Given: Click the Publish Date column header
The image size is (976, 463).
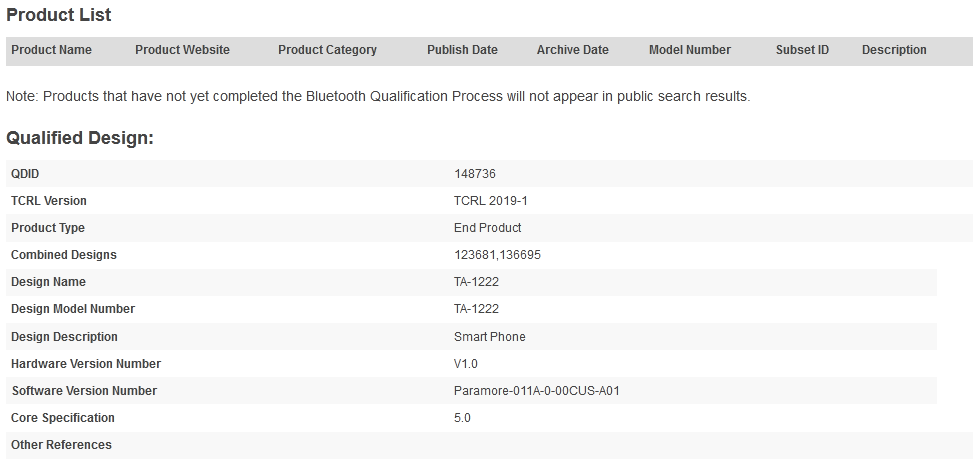Looking at the screenshot, I should (x=462, y=50).
